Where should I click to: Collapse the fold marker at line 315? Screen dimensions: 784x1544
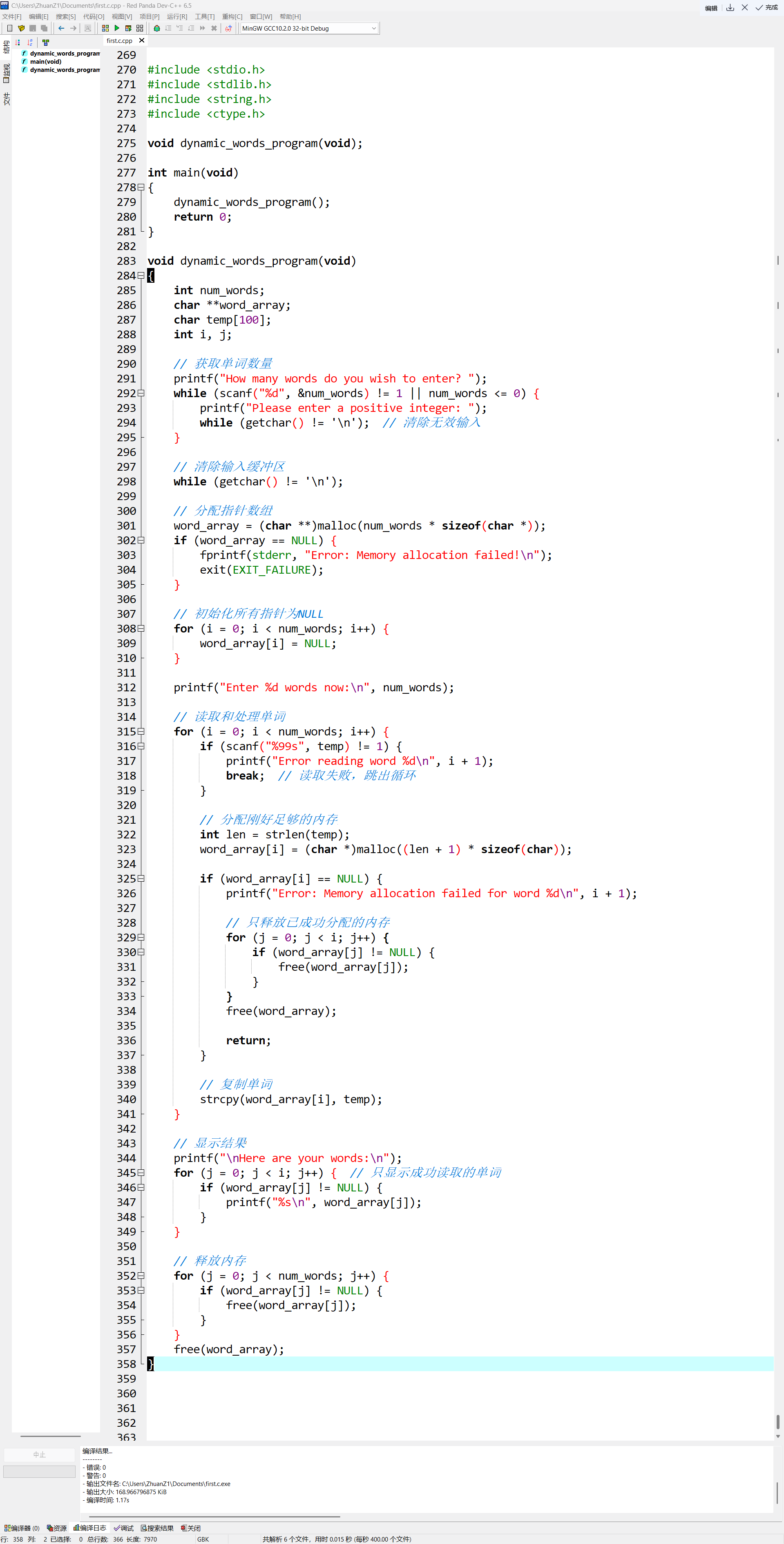coord(141,731)
